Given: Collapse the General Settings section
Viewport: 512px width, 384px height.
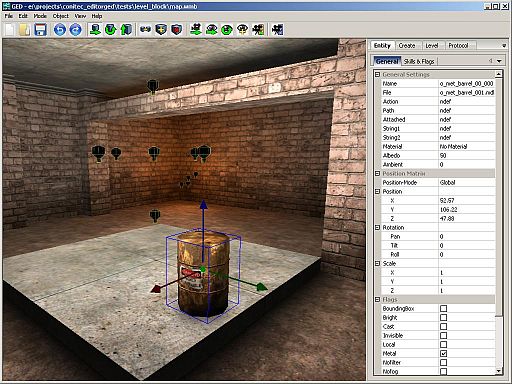Looking at the screenshot, I should (x=377, y=74).
